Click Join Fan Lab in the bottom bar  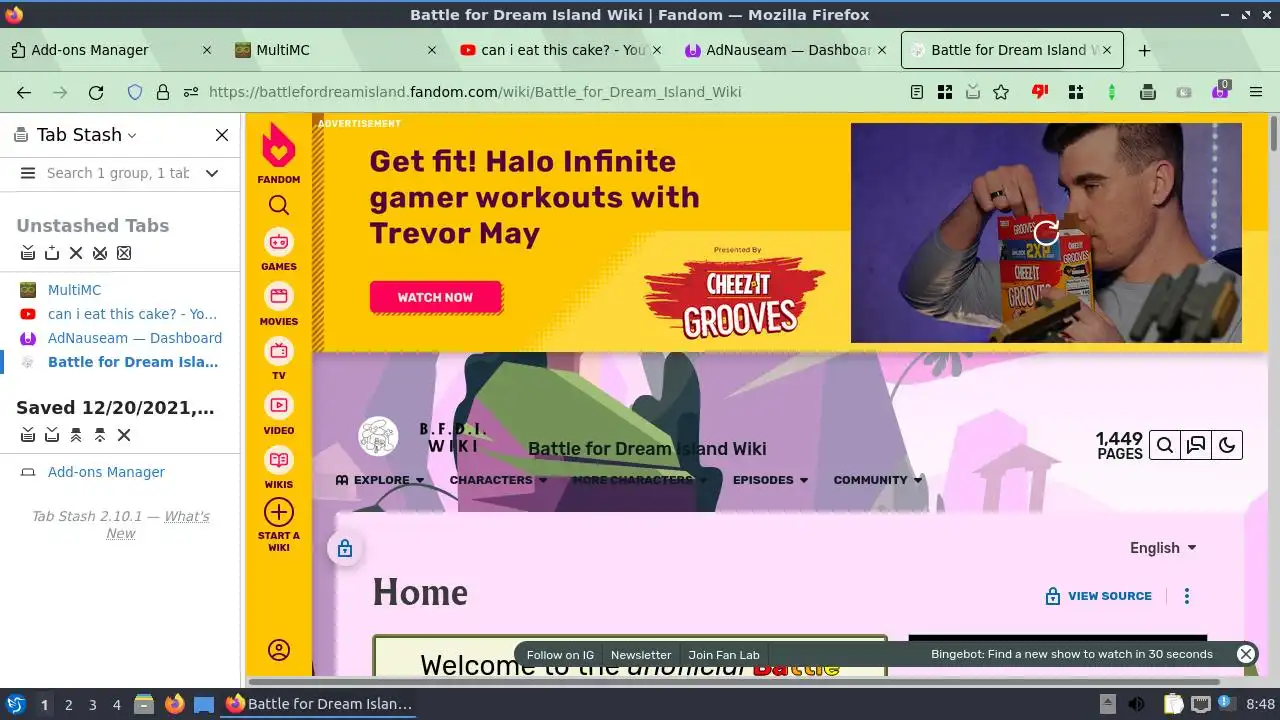pyautogui.click(x=724, y=655)
